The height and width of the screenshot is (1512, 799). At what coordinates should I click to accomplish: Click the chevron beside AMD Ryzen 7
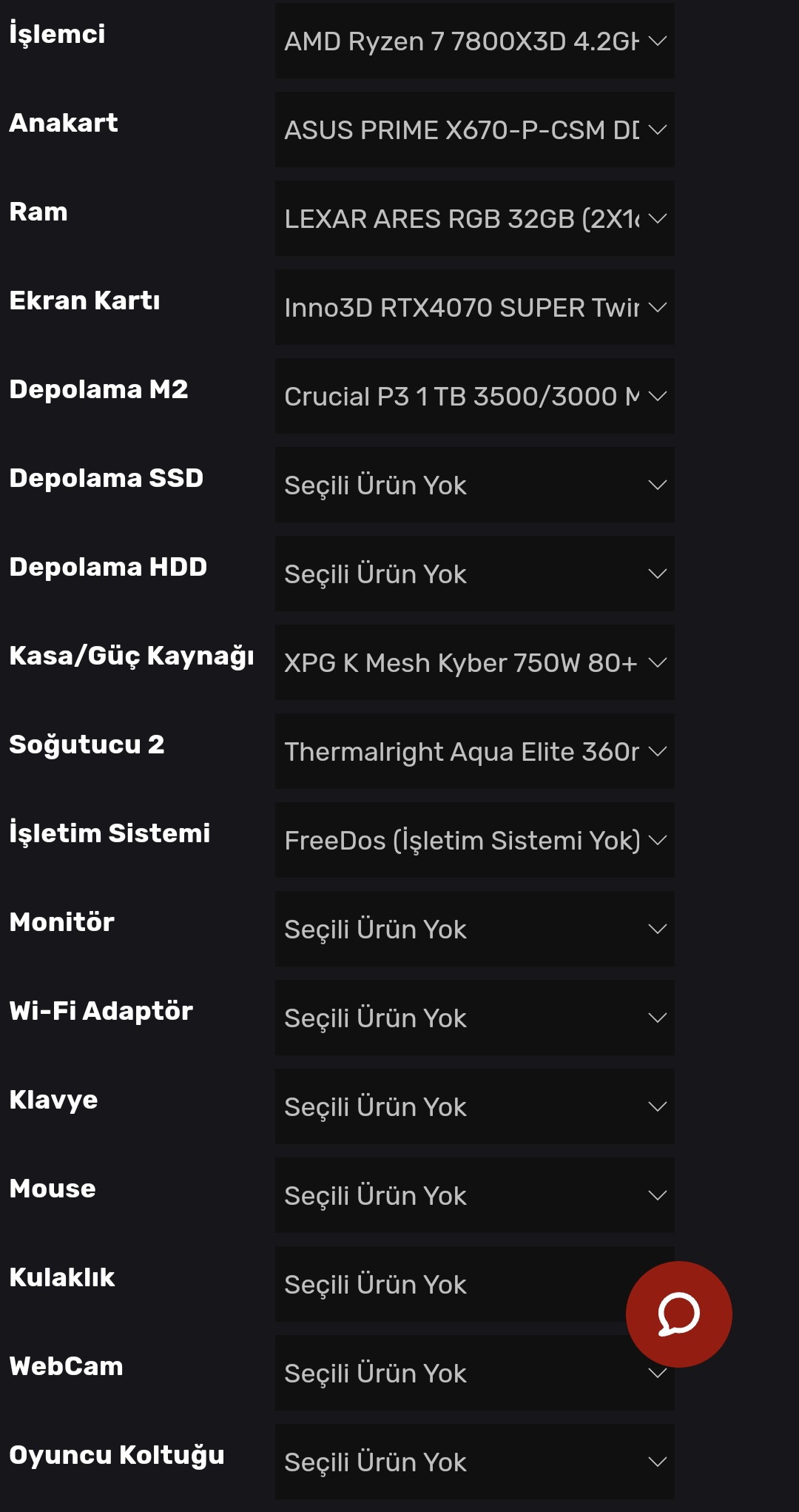657,41
